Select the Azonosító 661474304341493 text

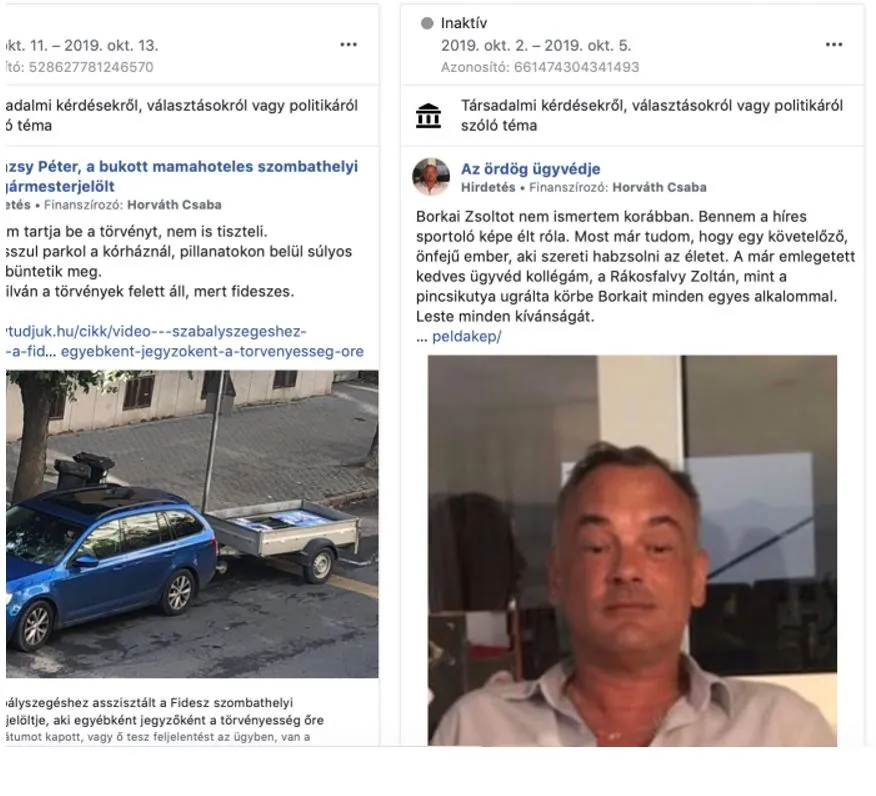[540, 67]
